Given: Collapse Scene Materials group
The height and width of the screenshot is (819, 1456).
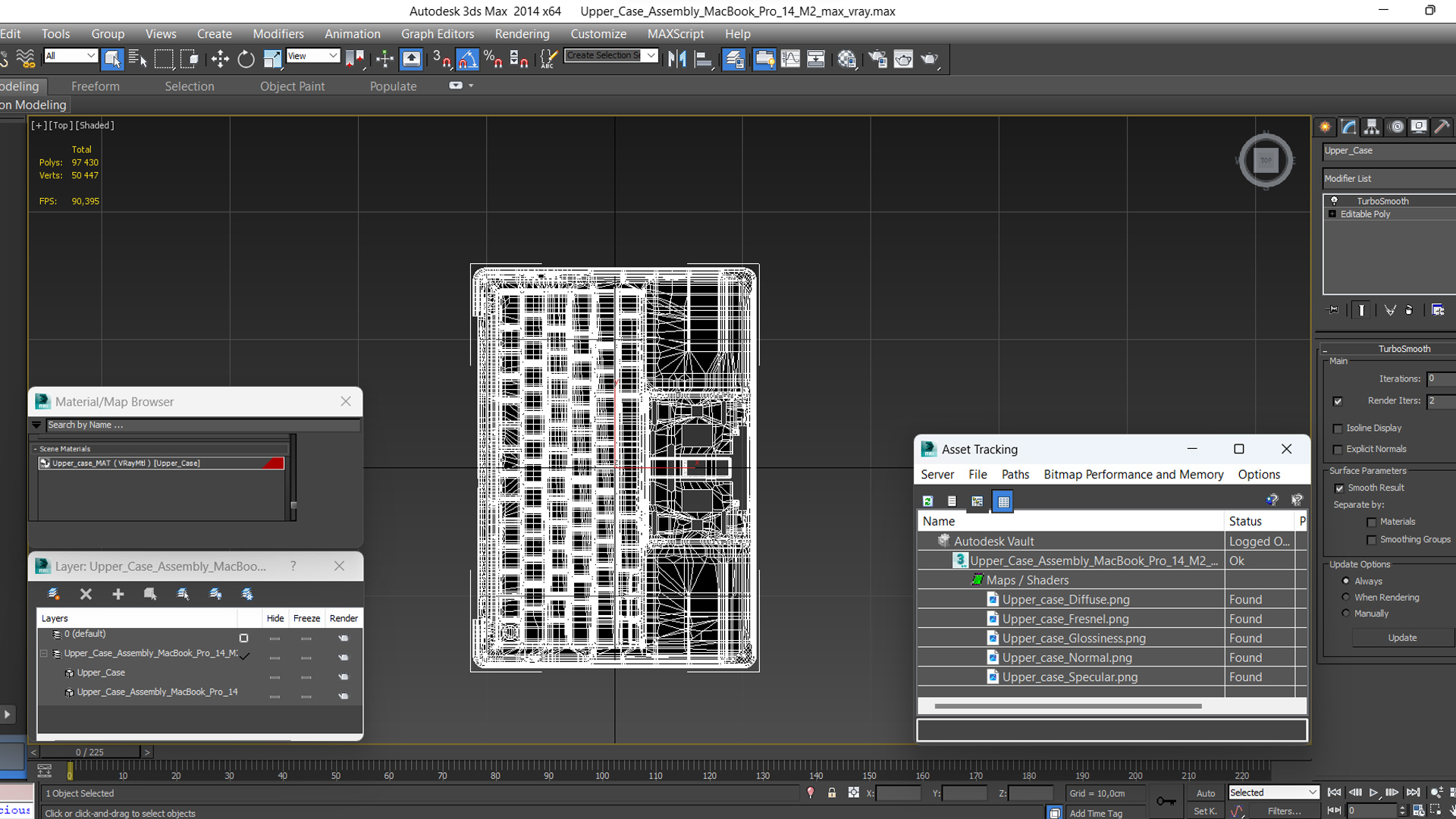Looking at the screenshot, I should point(36,449).
